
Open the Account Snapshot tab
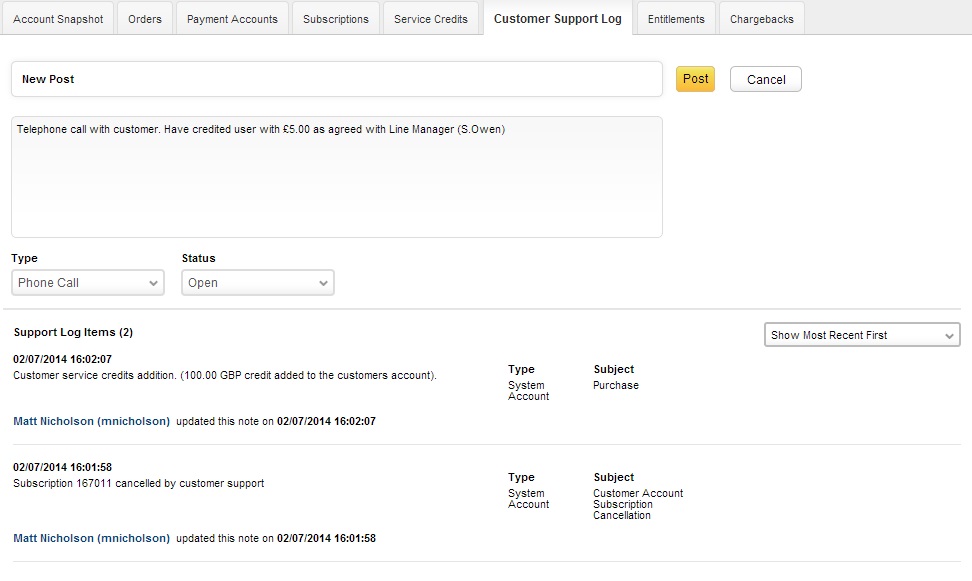pyautogui.click(x=58, y=19)
